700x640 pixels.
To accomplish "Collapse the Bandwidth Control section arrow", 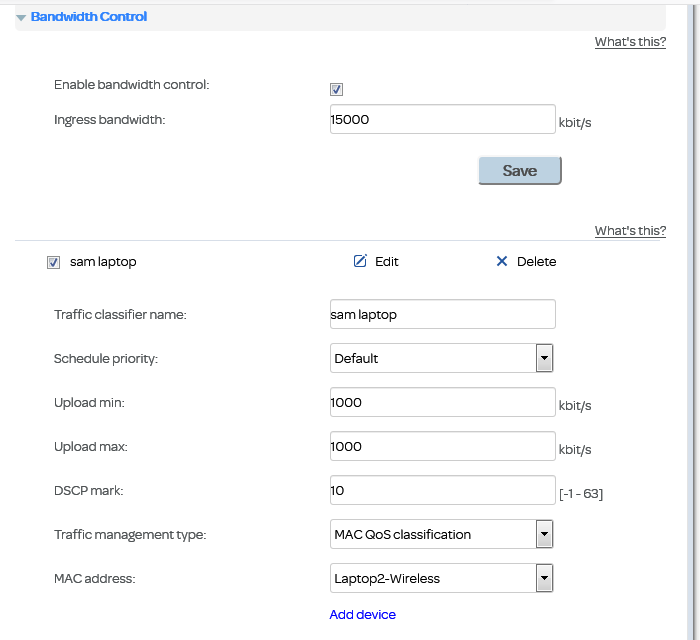I will point(21,18).
